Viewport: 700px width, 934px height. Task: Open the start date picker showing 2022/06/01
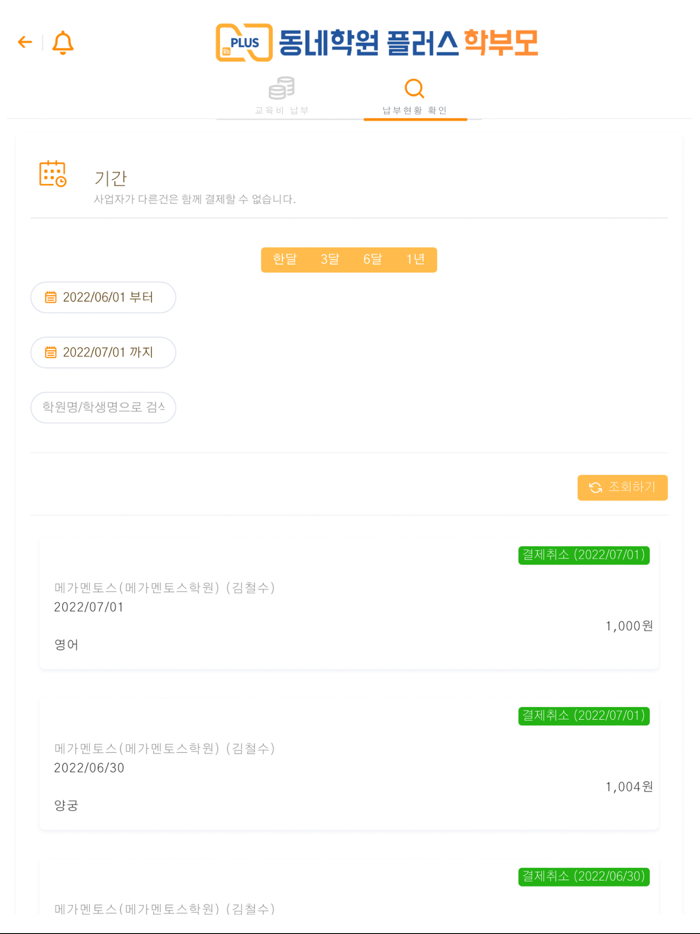click(x=103, y=297)
